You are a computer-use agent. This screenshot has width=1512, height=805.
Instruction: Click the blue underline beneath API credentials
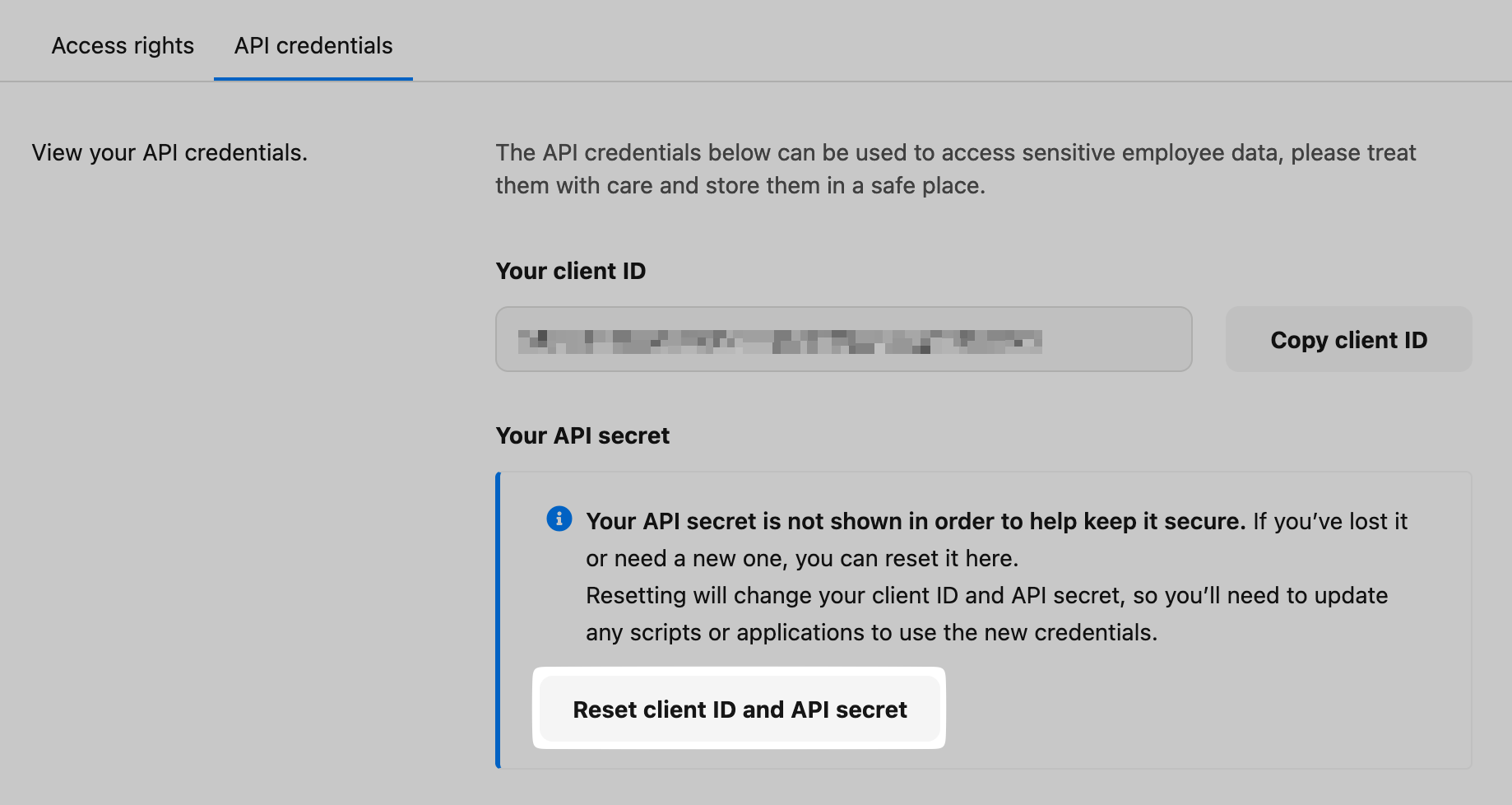313,79
